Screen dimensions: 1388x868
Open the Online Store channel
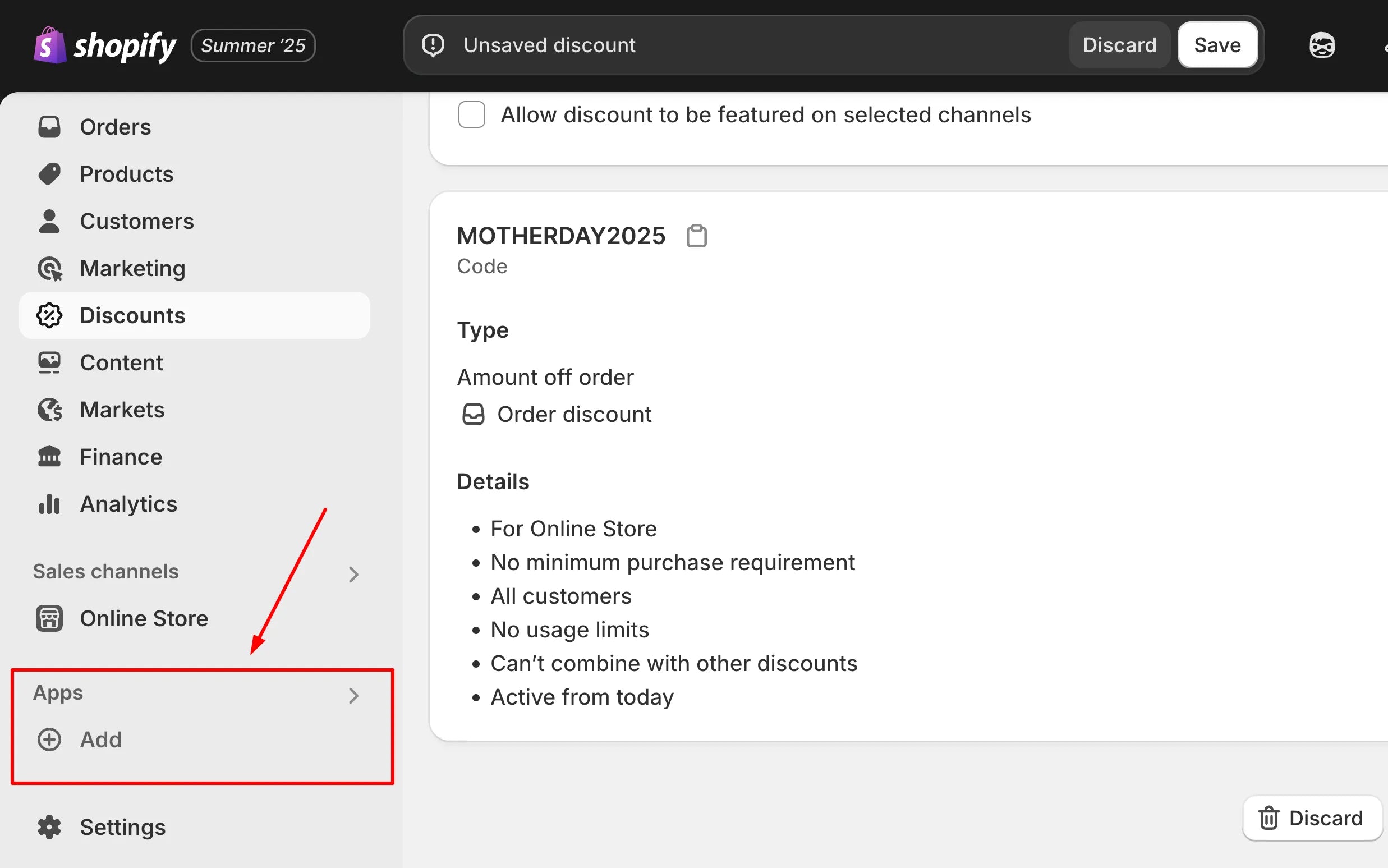coord(144,619)
